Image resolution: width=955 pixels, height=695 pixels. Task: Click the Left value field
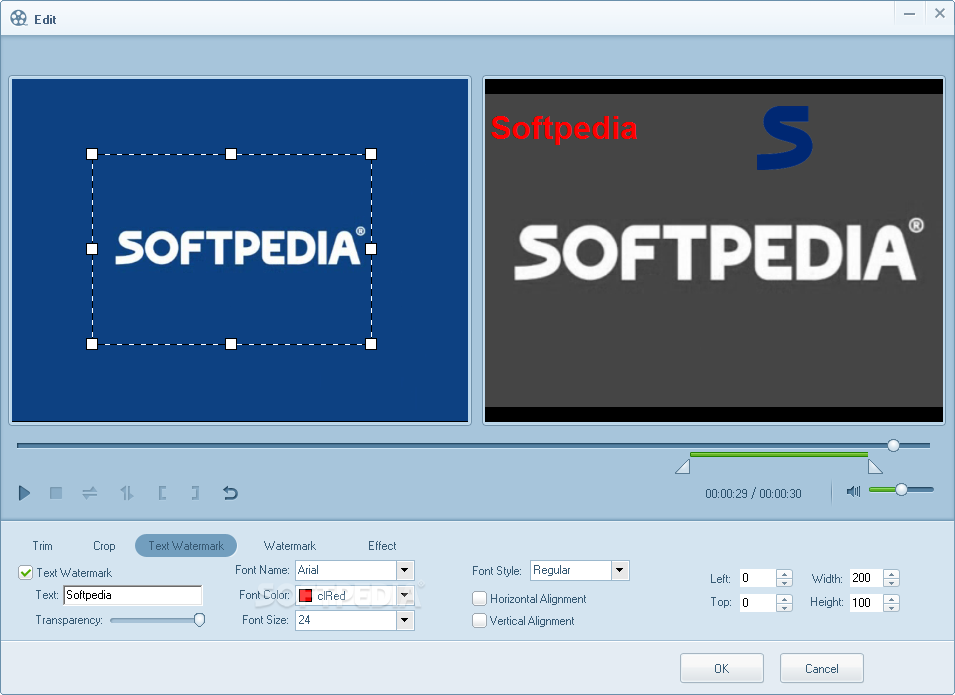pos(758,578)
